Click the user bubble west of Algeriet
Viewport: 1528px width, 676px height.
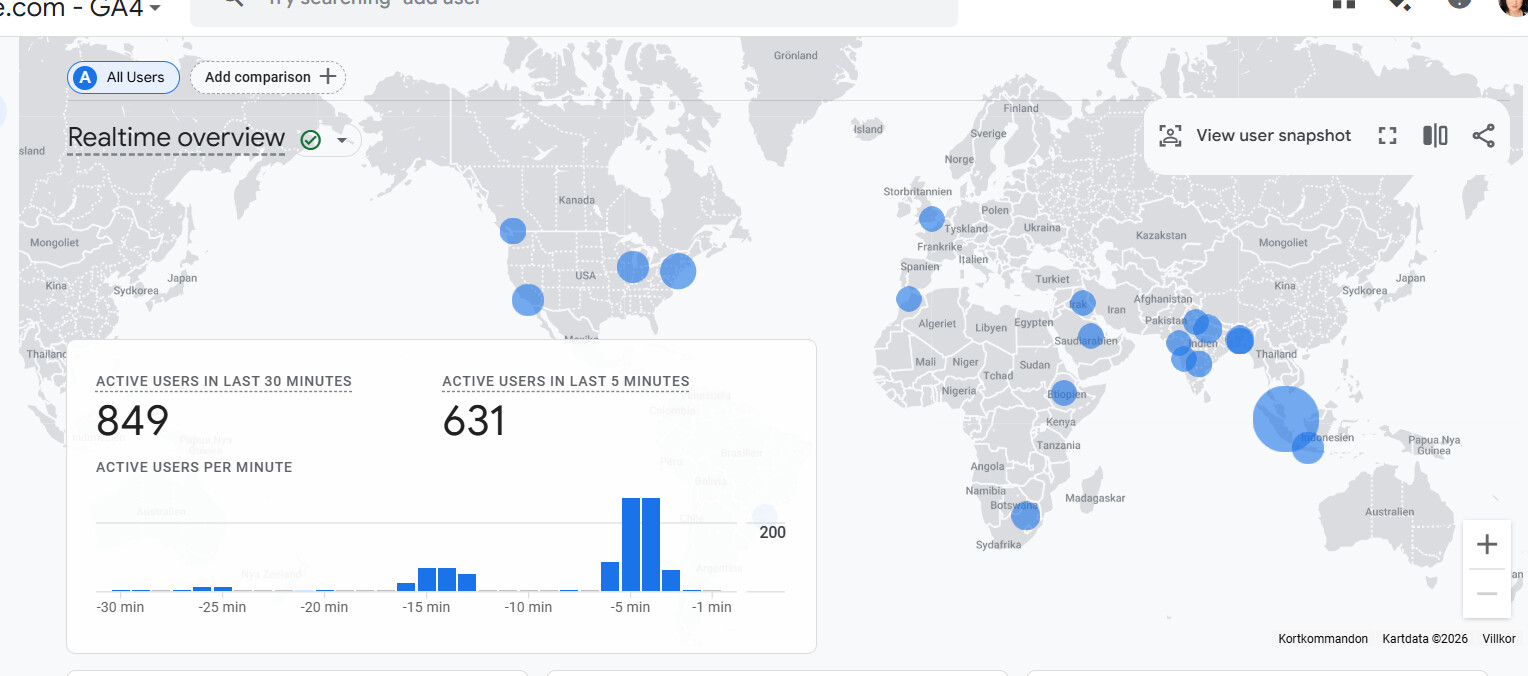coord(908,299)
